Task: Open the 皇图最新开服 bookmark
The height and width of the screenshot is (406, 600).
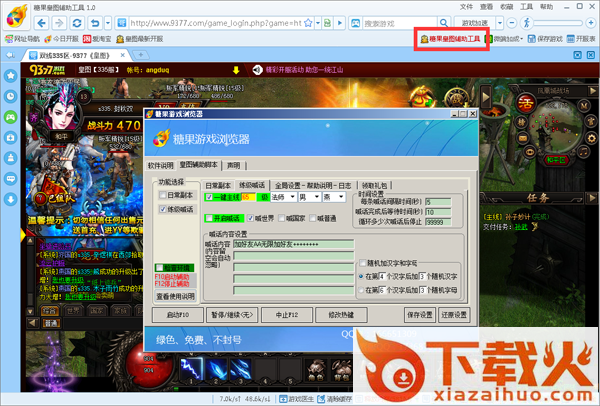Action: click(140, 39)
